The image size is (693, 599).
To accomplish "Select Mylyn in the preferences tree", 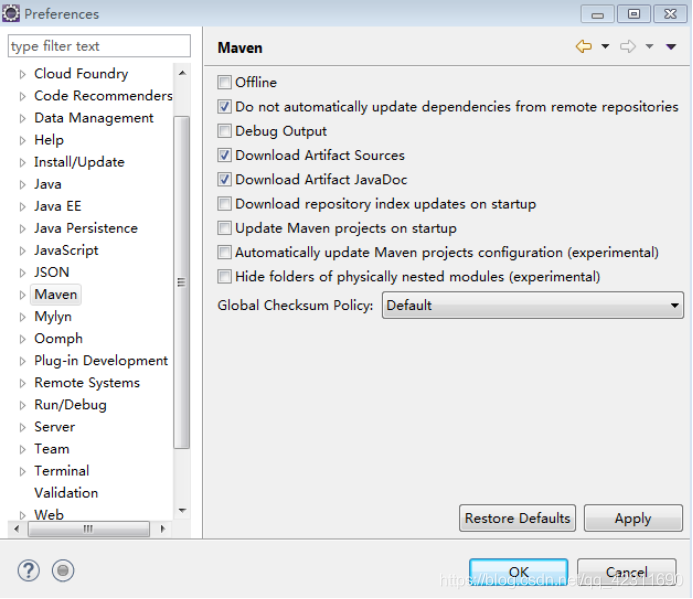I will 53,317.
